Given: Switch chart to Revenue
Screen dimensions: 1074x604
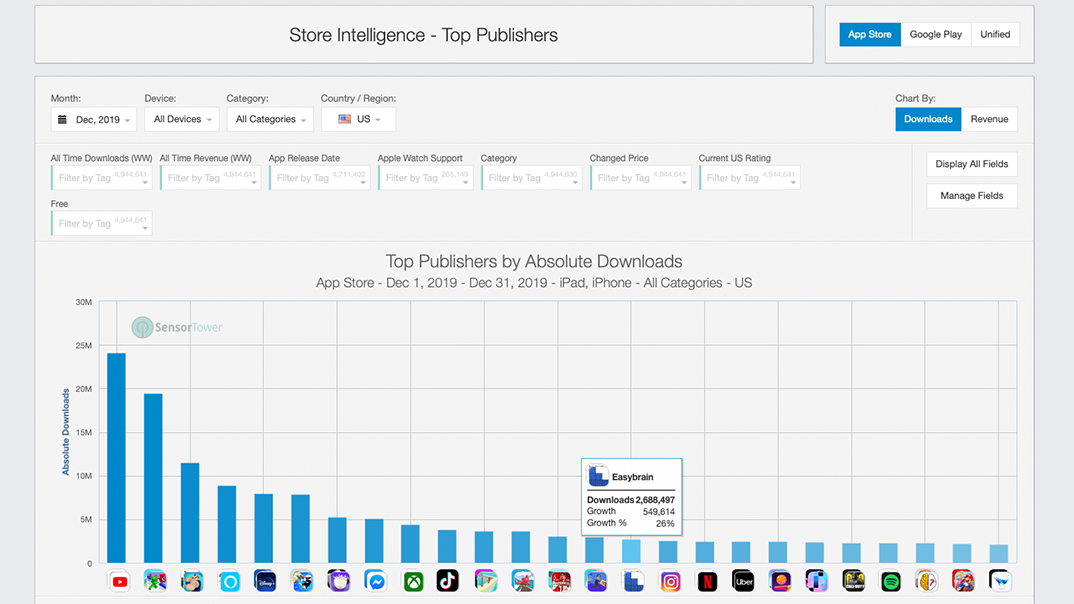Looking at the screenshot, I should [989, 119].
